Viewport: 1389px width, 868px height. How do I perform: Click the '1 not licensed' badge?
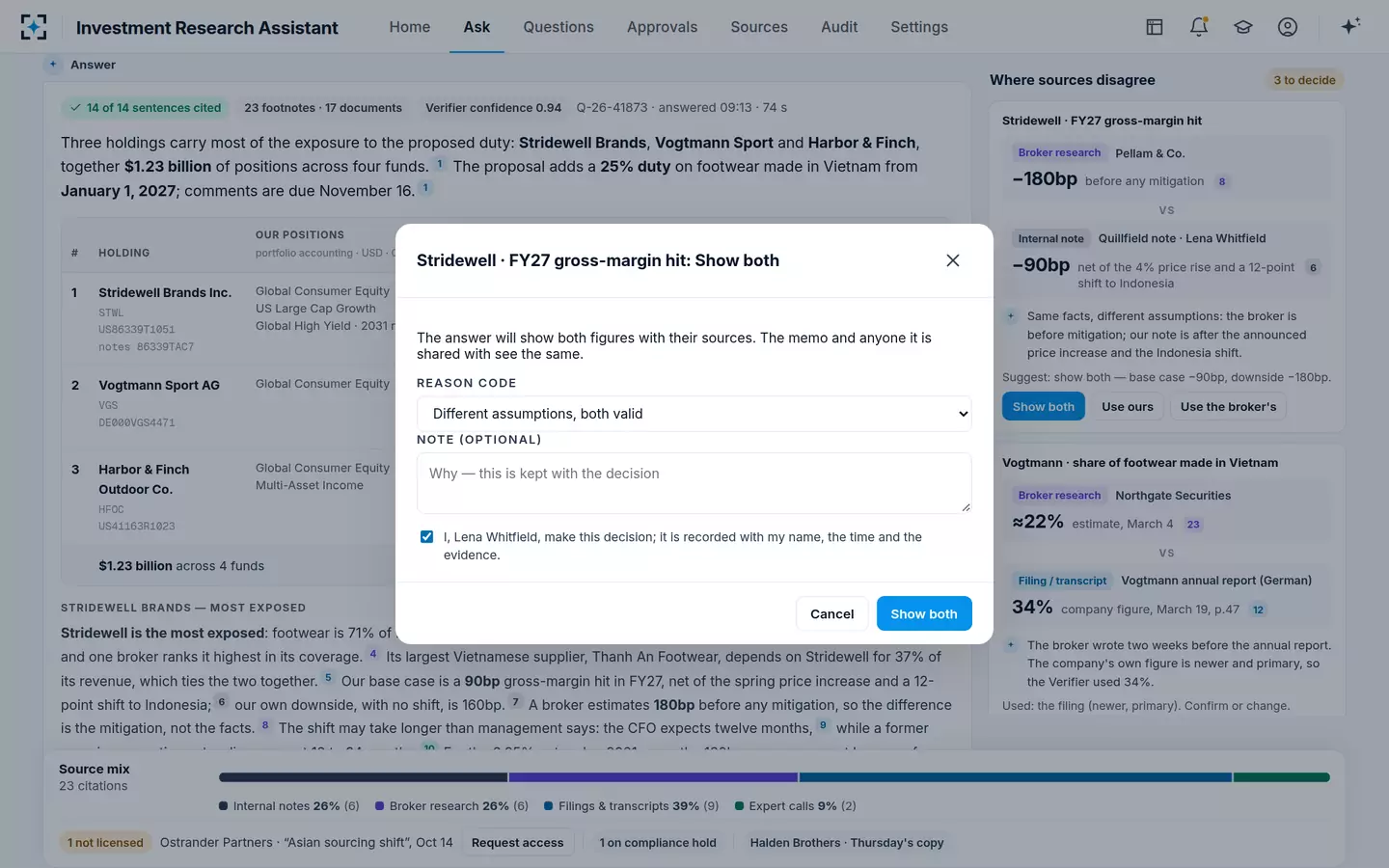(105, 843)
